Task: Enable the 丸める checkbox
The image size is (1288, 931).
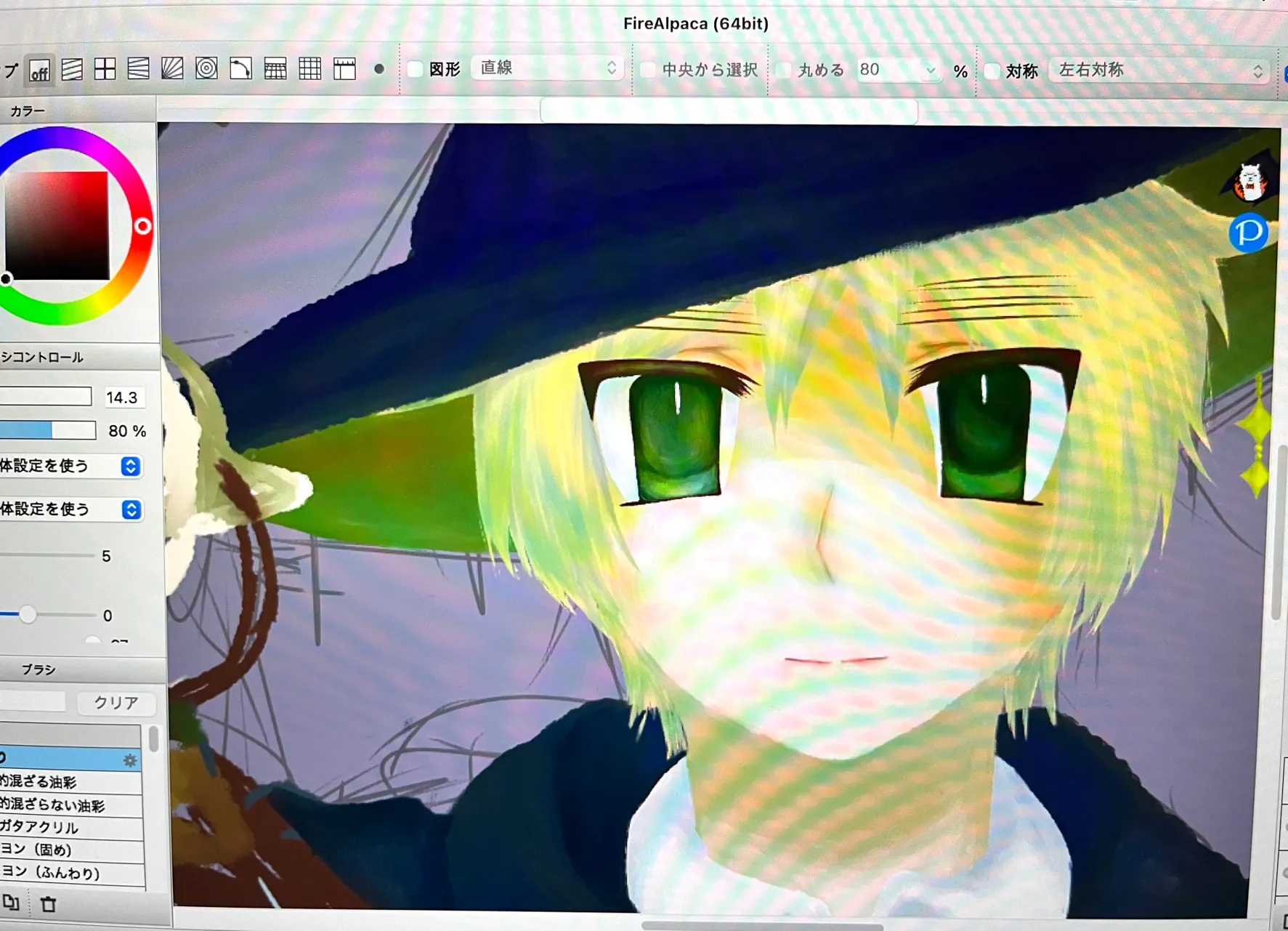Action: (x=783, y=70)
